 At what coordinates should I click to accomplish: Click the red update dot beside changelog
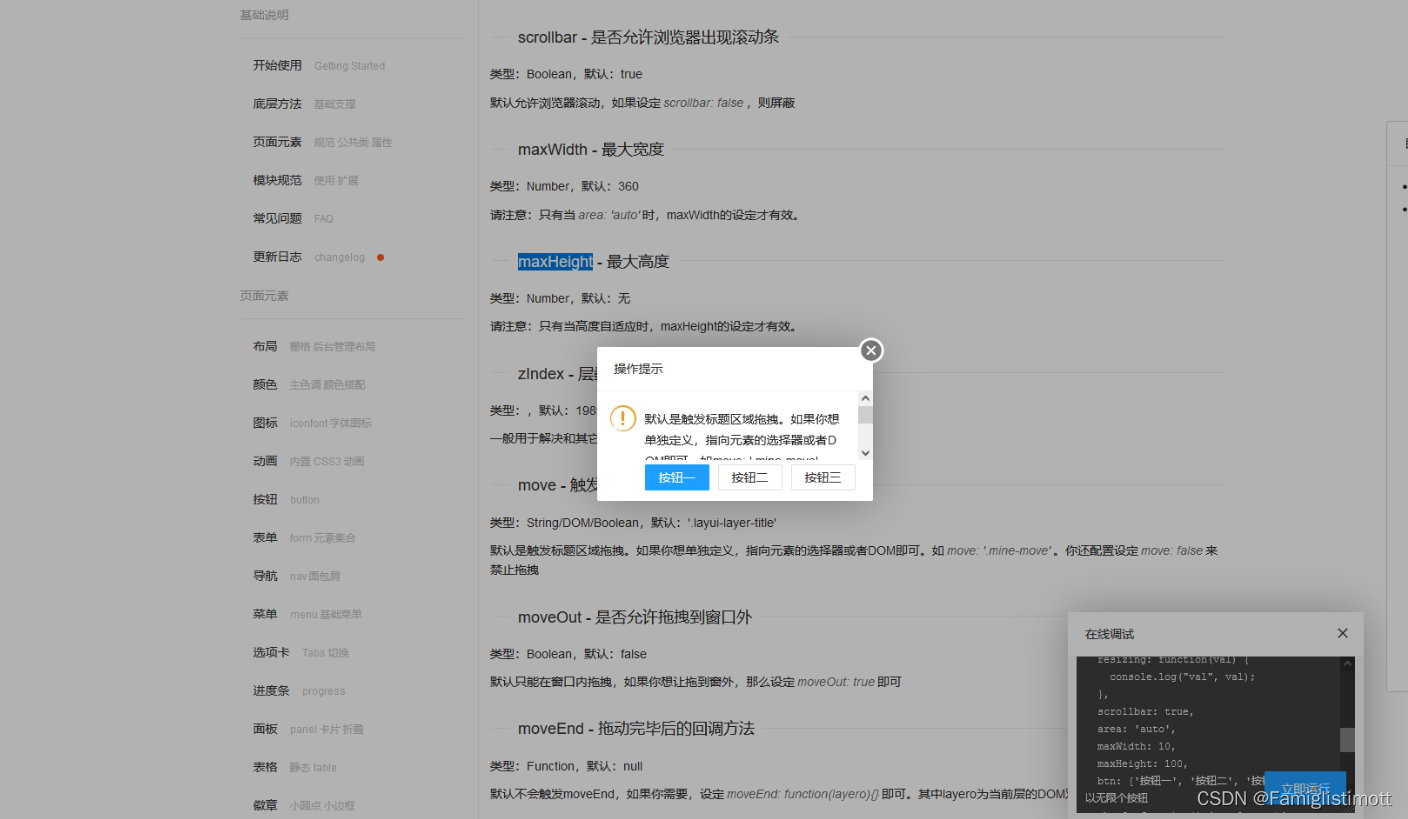click(x=379, y=257)
